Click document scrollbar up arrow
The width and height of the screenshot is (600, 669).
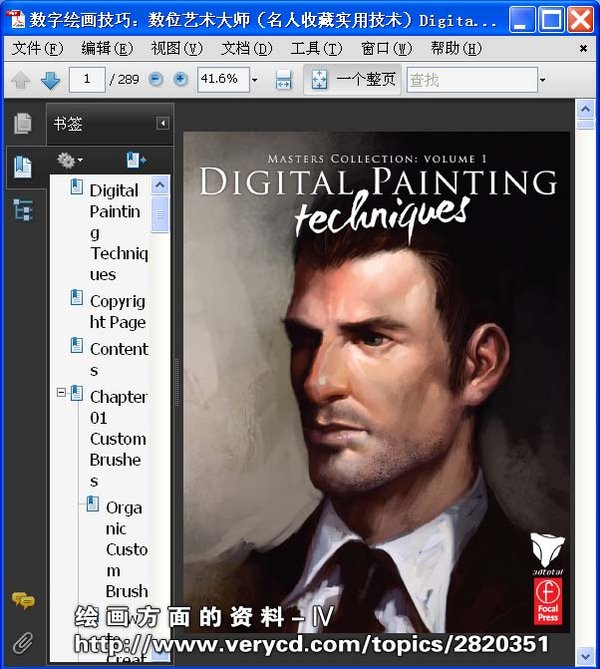[585, 109]
